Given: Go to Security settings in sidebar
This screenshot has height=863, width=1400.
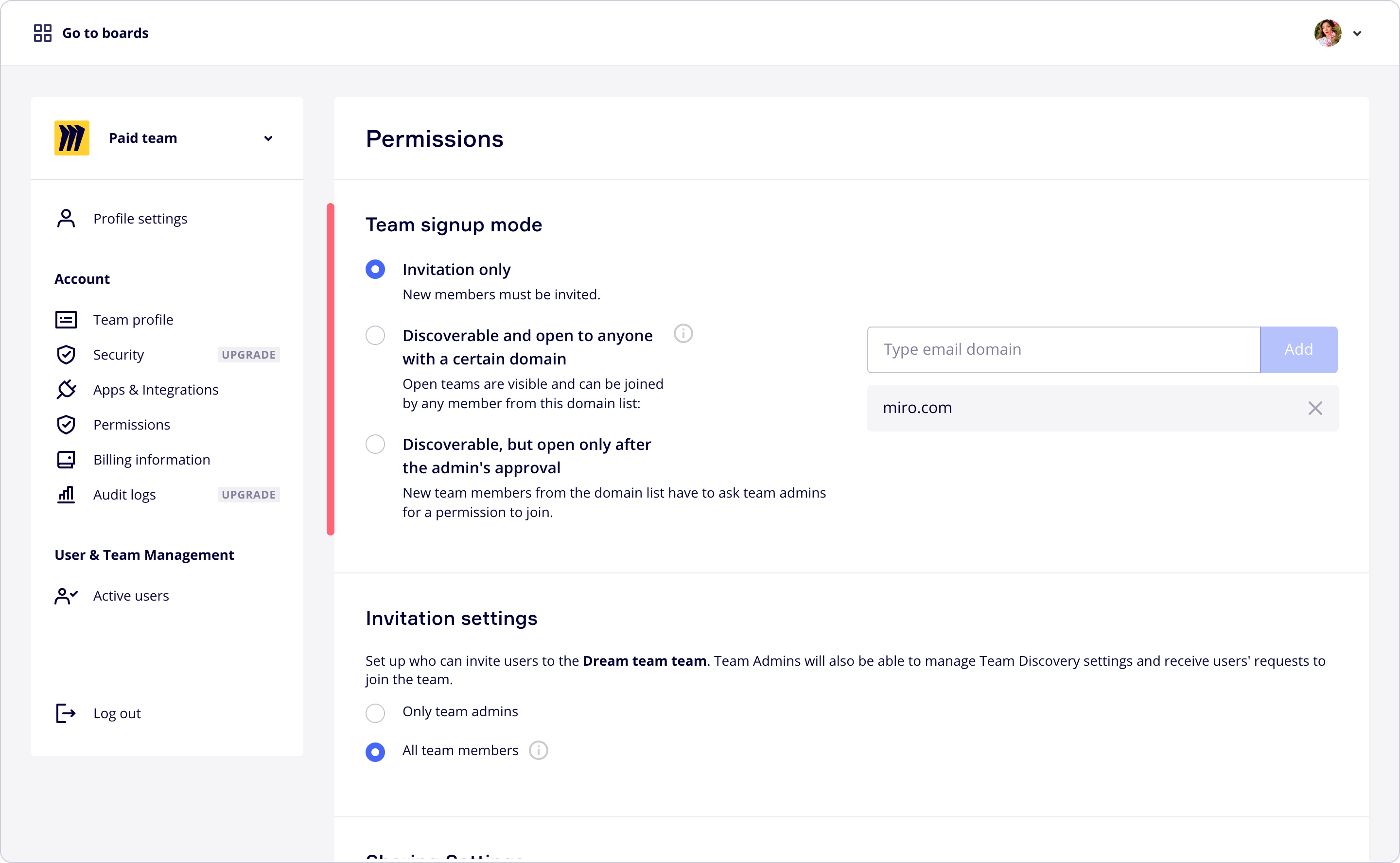Looking at the screenshot, I should pos(119,355).
